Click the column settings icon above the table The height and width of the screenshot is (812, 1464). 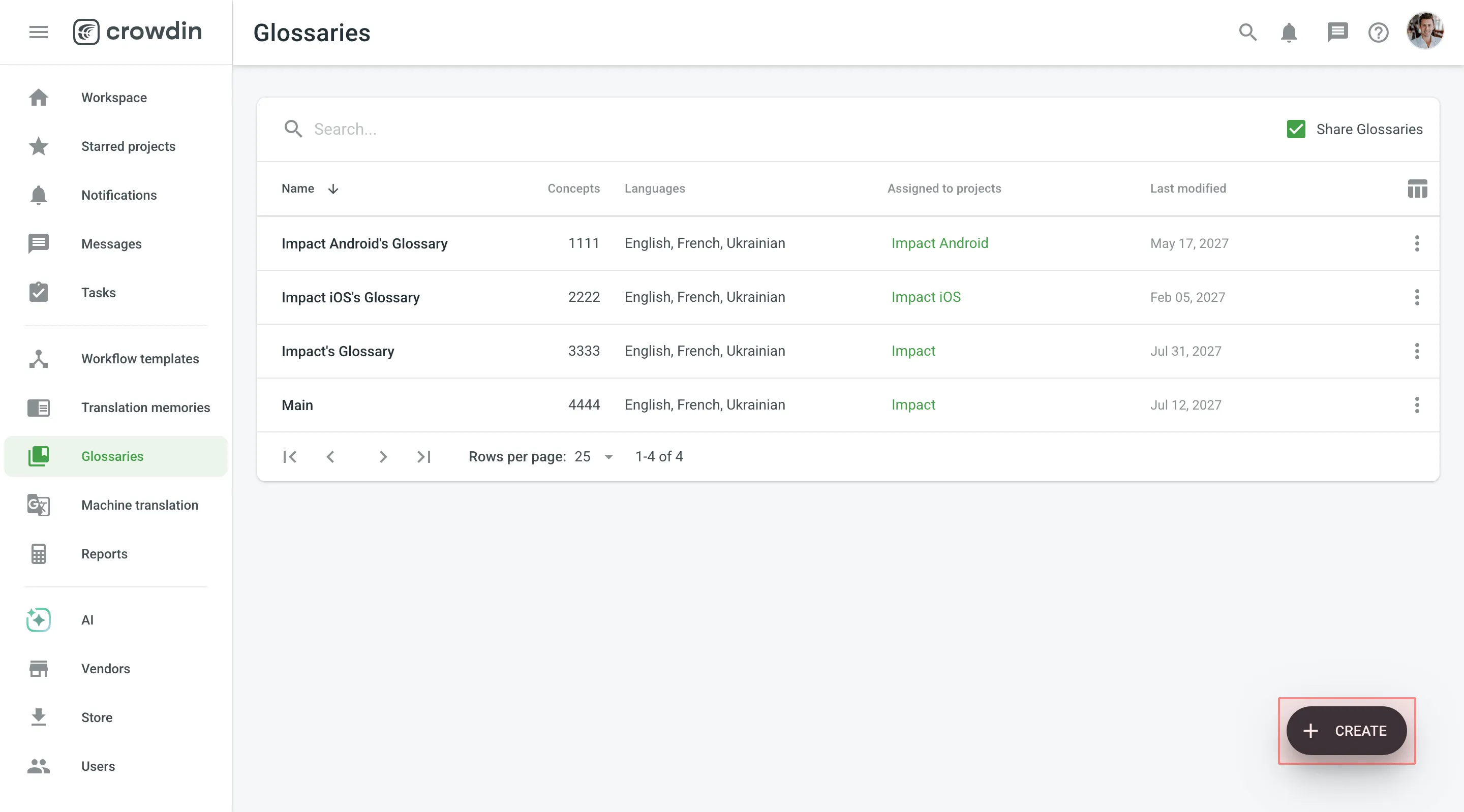coord(1417,189)
